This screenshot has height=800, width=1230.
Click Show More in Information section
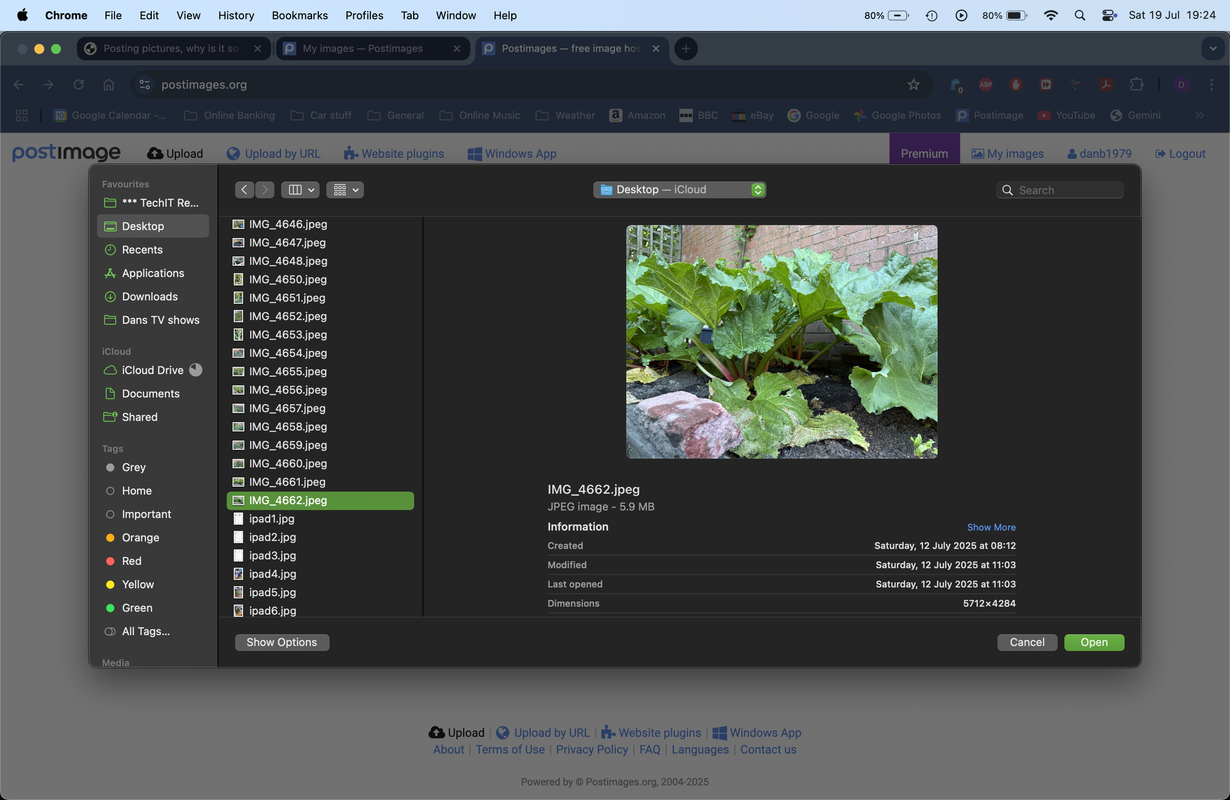pyautogui.click(x=991, y=527)
